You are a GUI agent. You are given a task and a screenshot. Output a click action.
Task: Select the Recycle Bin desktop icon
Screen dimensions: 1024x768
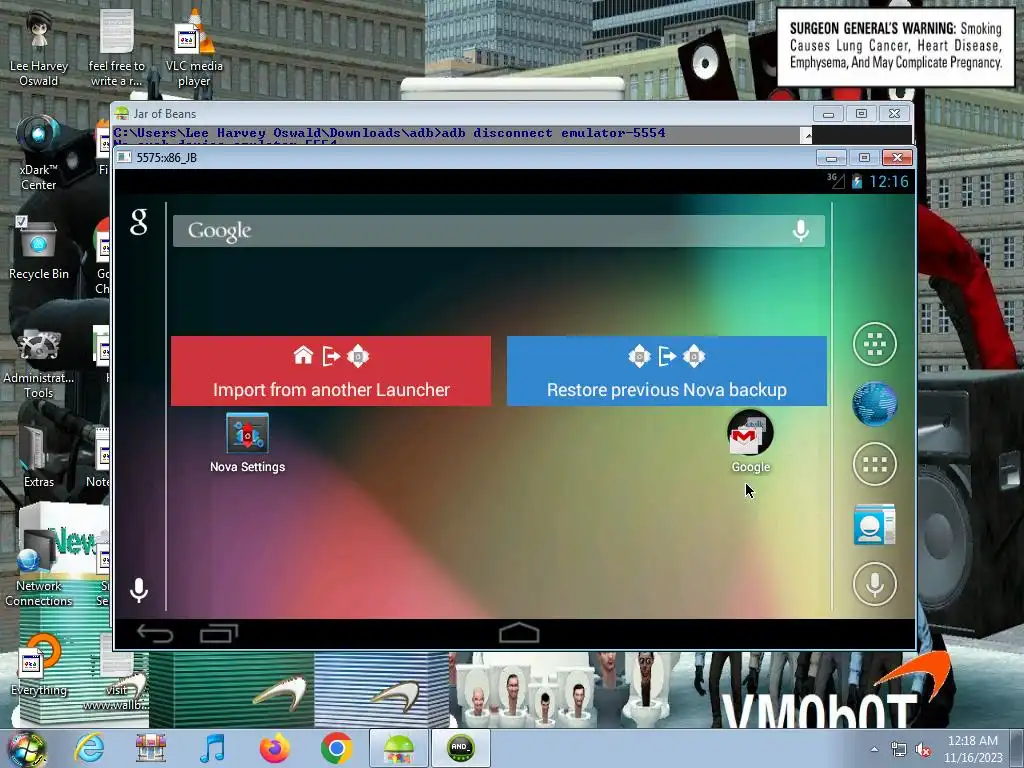[39, 248]
